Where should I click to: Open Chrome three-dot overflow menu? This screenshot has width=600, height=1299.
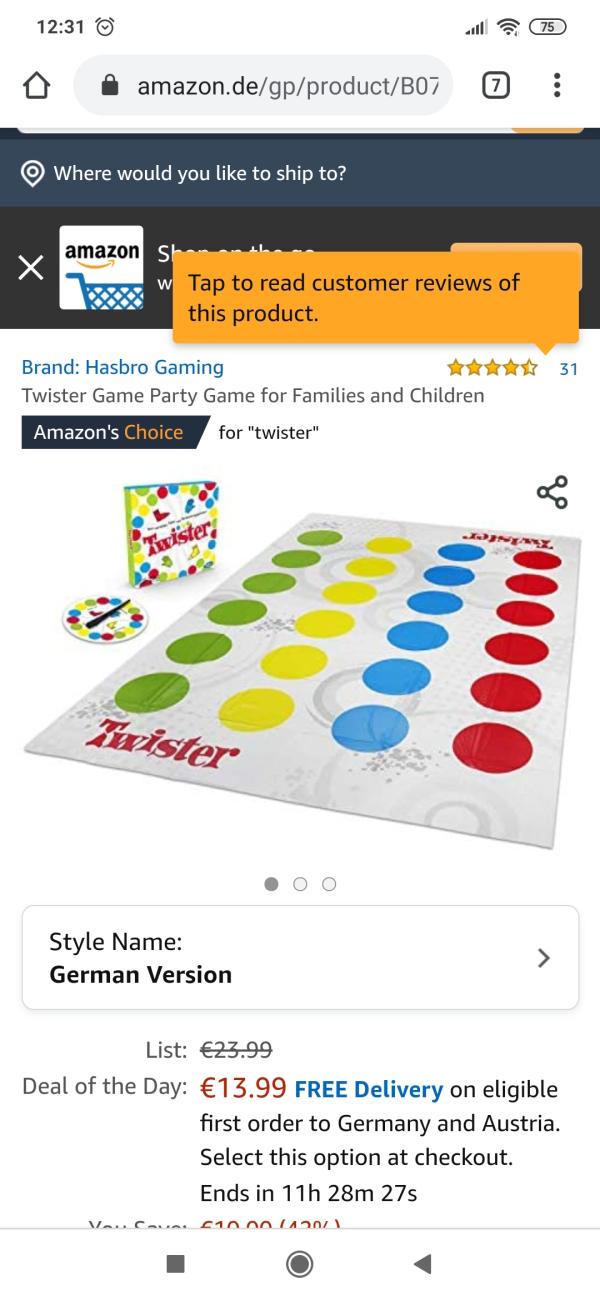(x=557, y=86)
